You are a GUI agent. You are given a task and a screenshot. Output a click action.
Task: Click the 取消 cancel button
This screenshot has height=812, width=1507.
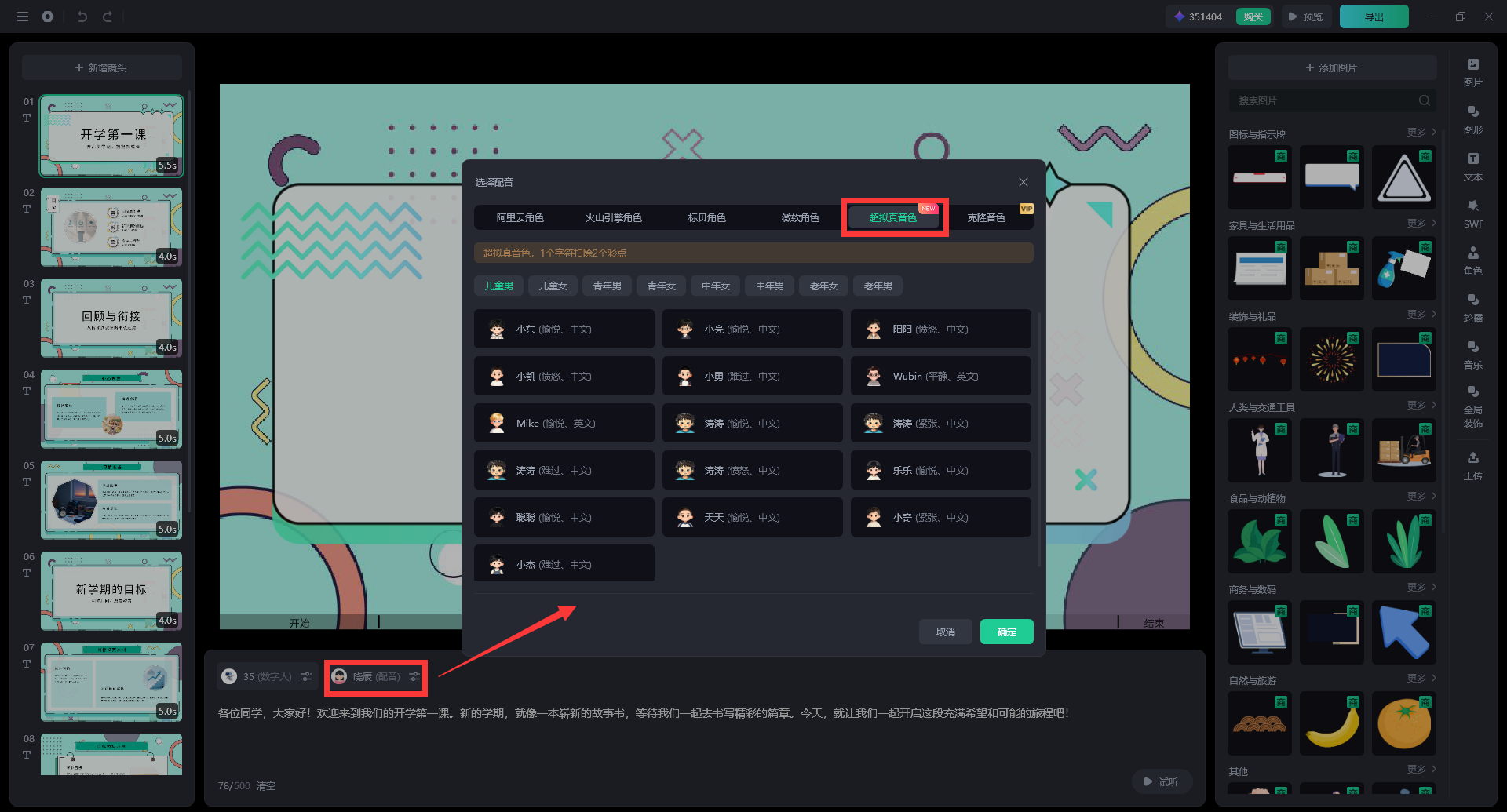click(945, 632)
